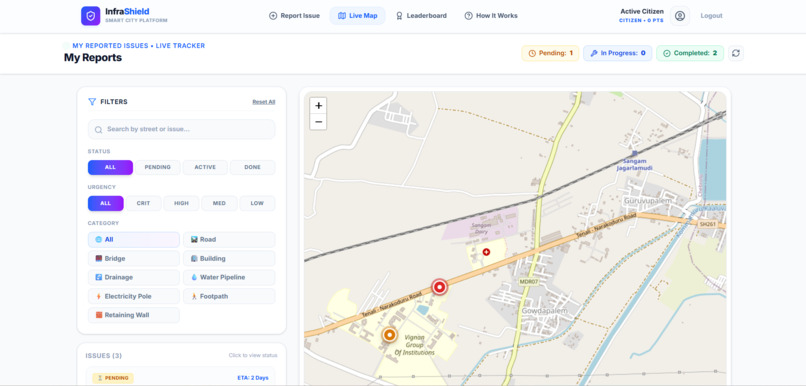806x386 pixels.
Task: Select the orange issue marker on the map
Action: tap(390, 335)
